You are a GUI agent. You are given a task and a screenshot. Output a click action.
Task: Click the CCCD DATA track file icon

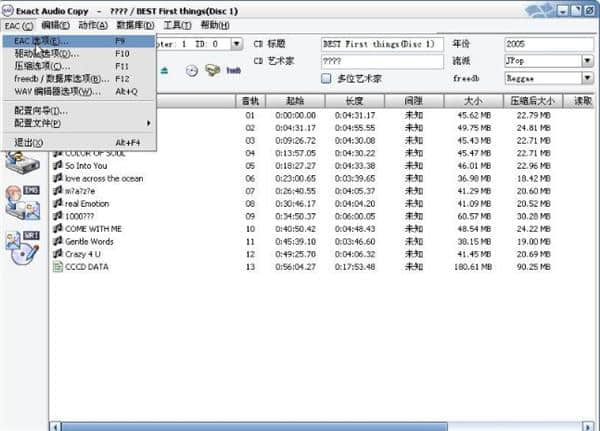pyautogui.click(x=57, y=267)
